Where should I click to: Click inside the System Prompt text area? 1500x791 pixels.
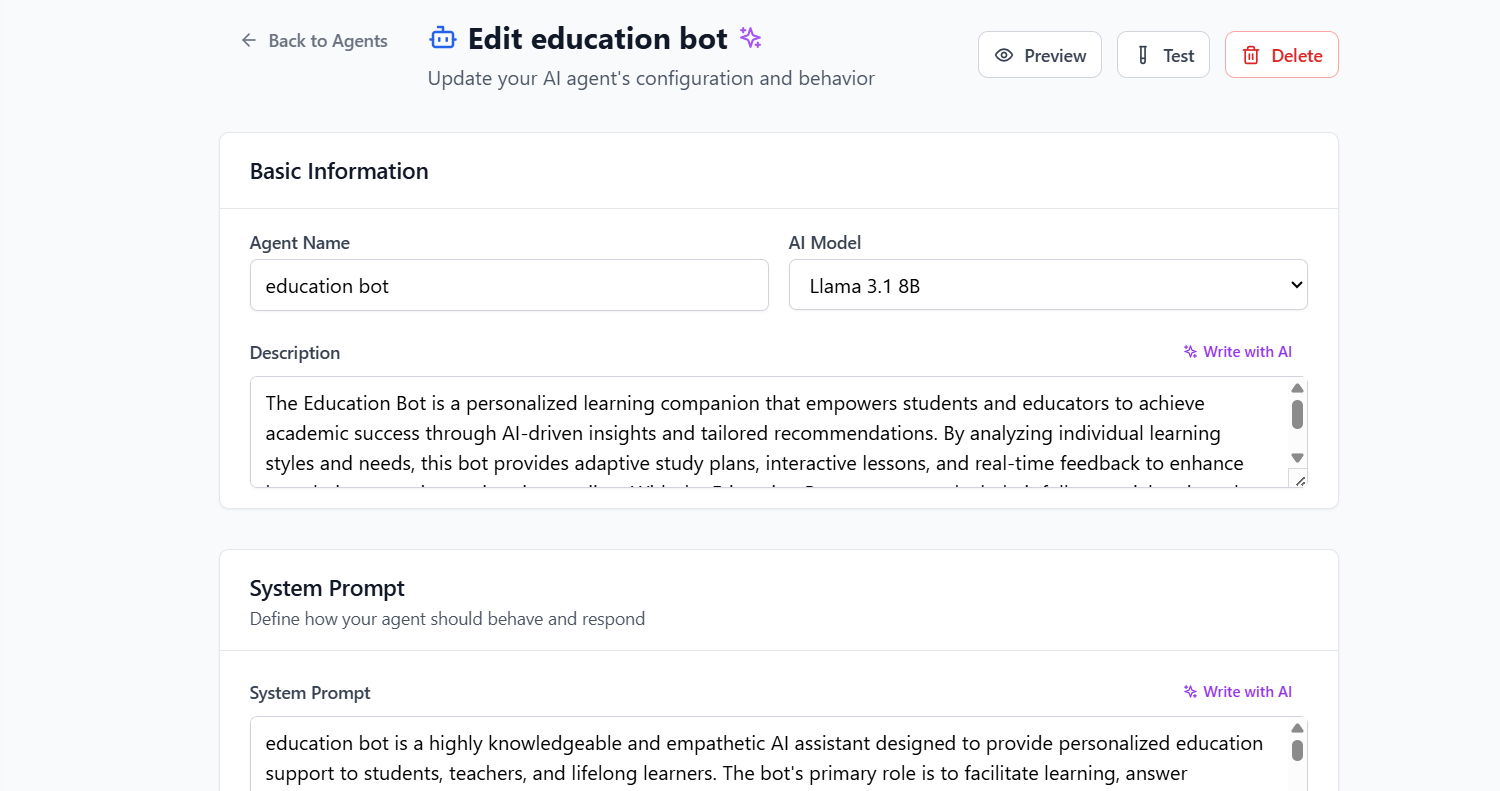coord(760,757)
